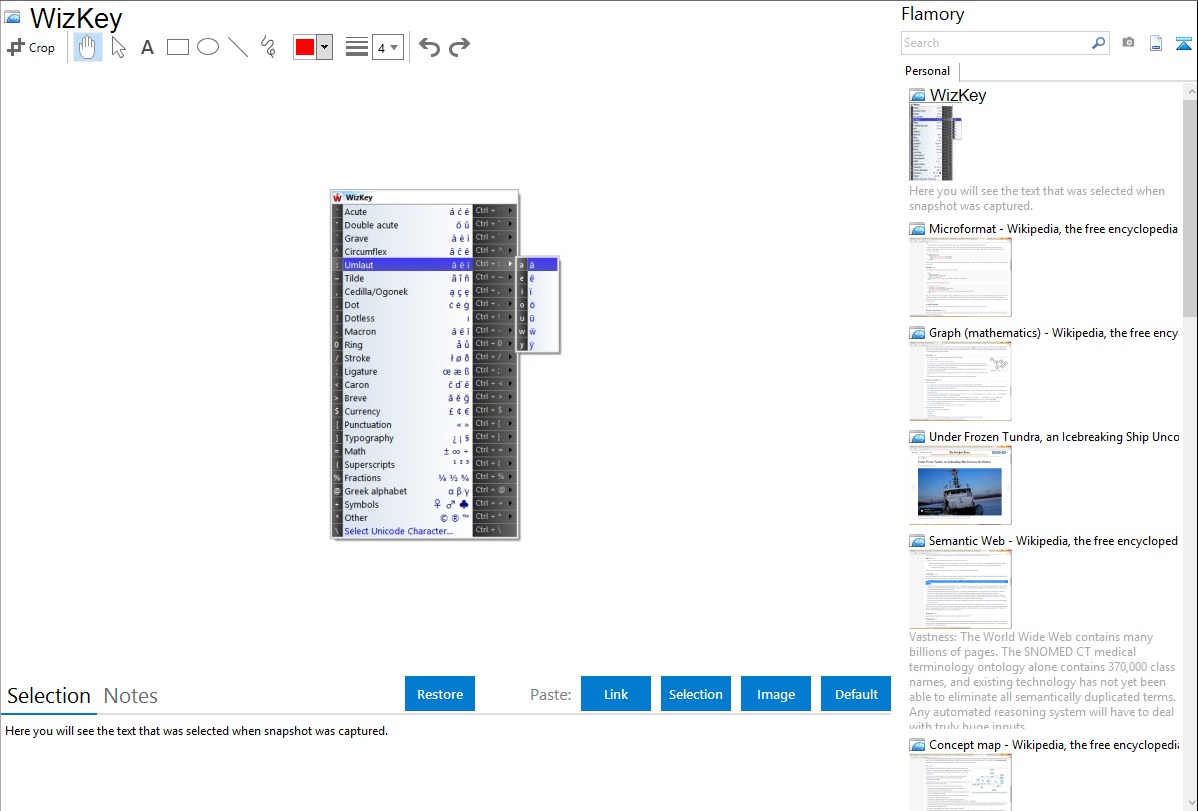Image resolution: width=1198 pixels, height=811 pixels.
Task: Click inside the Flamory Search field
Action: click(995, 43)
